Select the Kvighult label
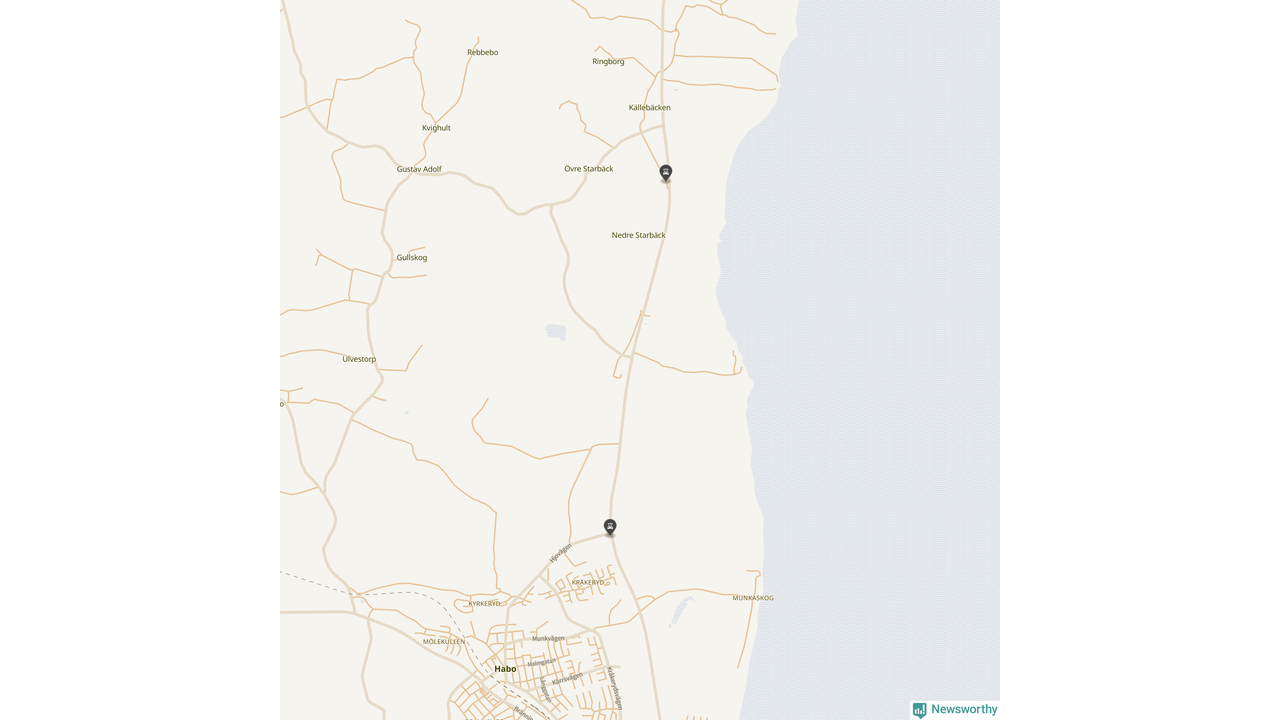 click(436, 128)
